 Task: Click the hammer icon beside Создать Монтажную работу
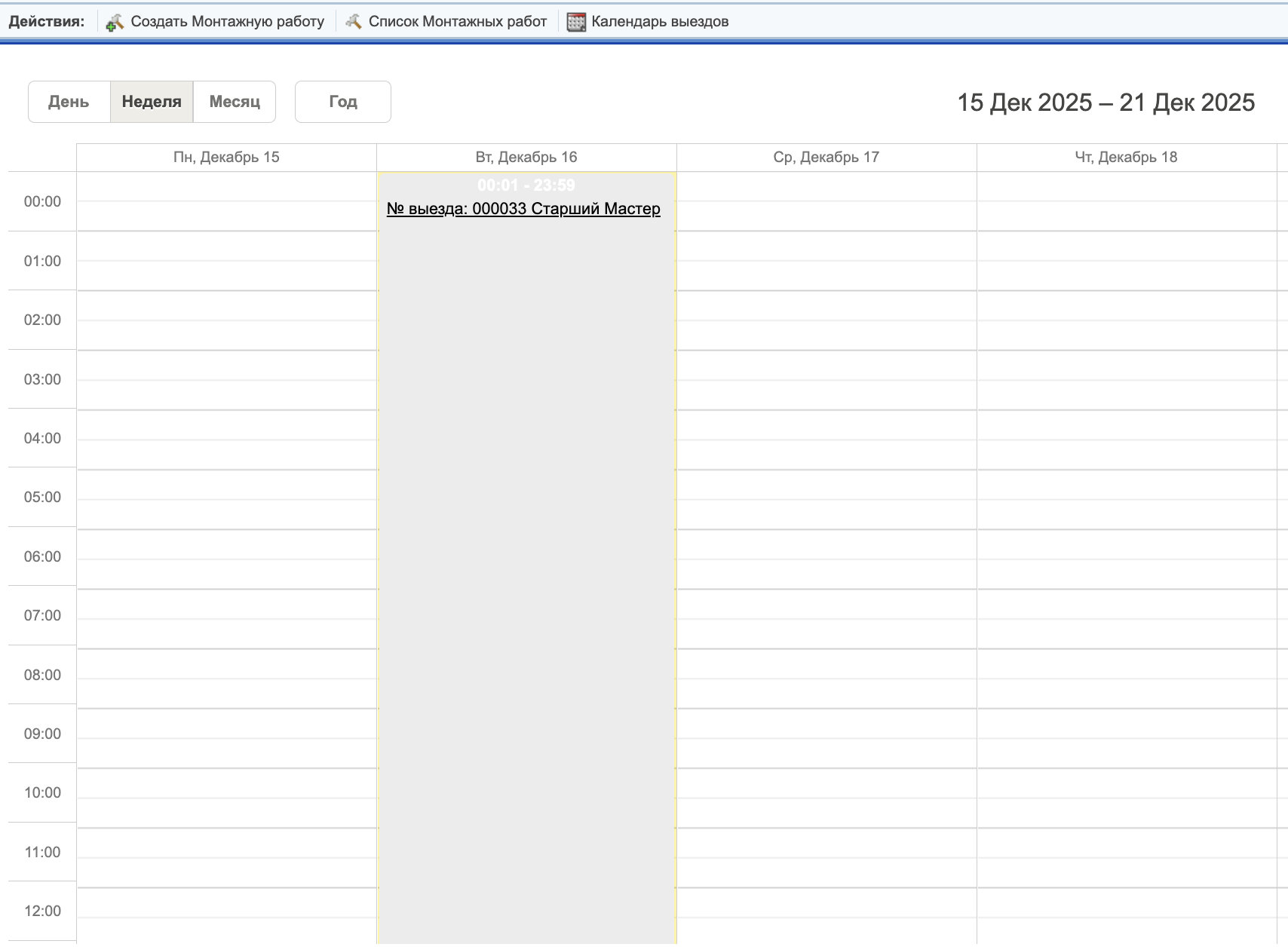[115, 23]
